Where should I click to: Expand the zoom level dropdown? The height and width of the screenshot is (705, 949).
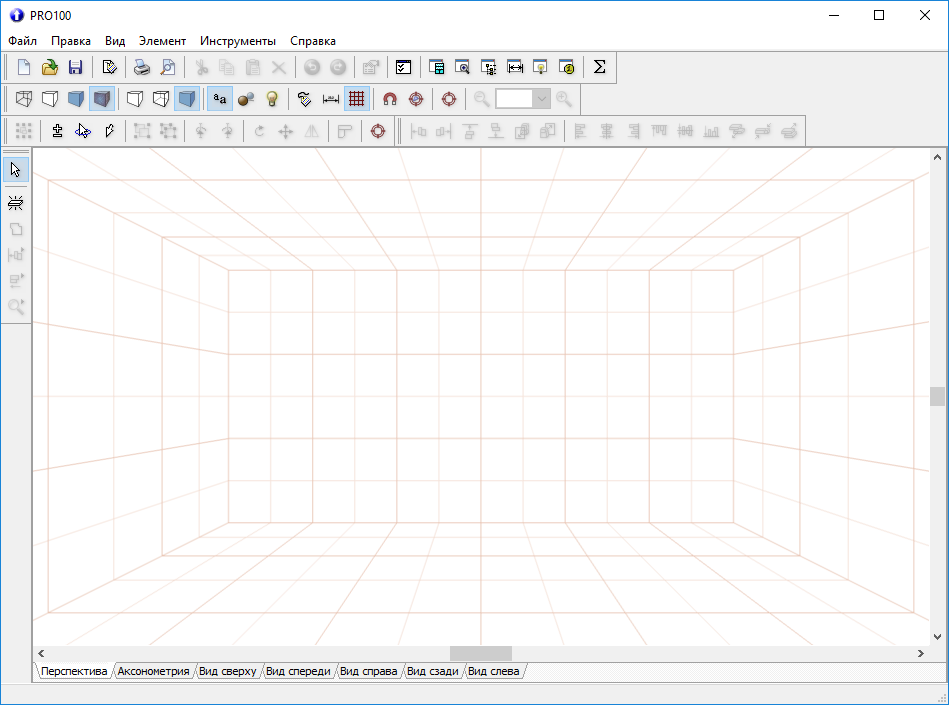pyautogui.click(x=541, y=99)
